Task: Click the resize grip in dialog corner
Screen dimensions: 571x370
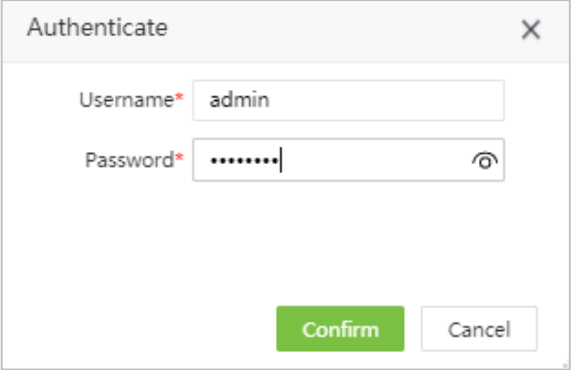Action: click(566, 365)
